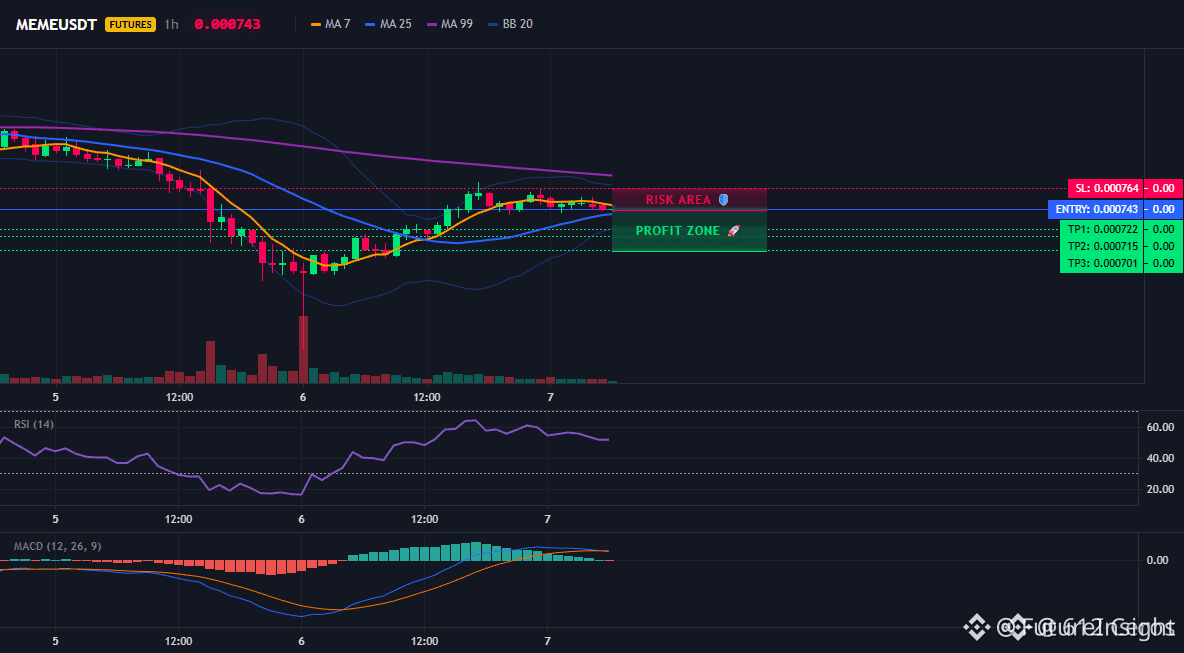Click the red current price 0.000743 in header
The image size is (1184, 653).
(227, 24)
